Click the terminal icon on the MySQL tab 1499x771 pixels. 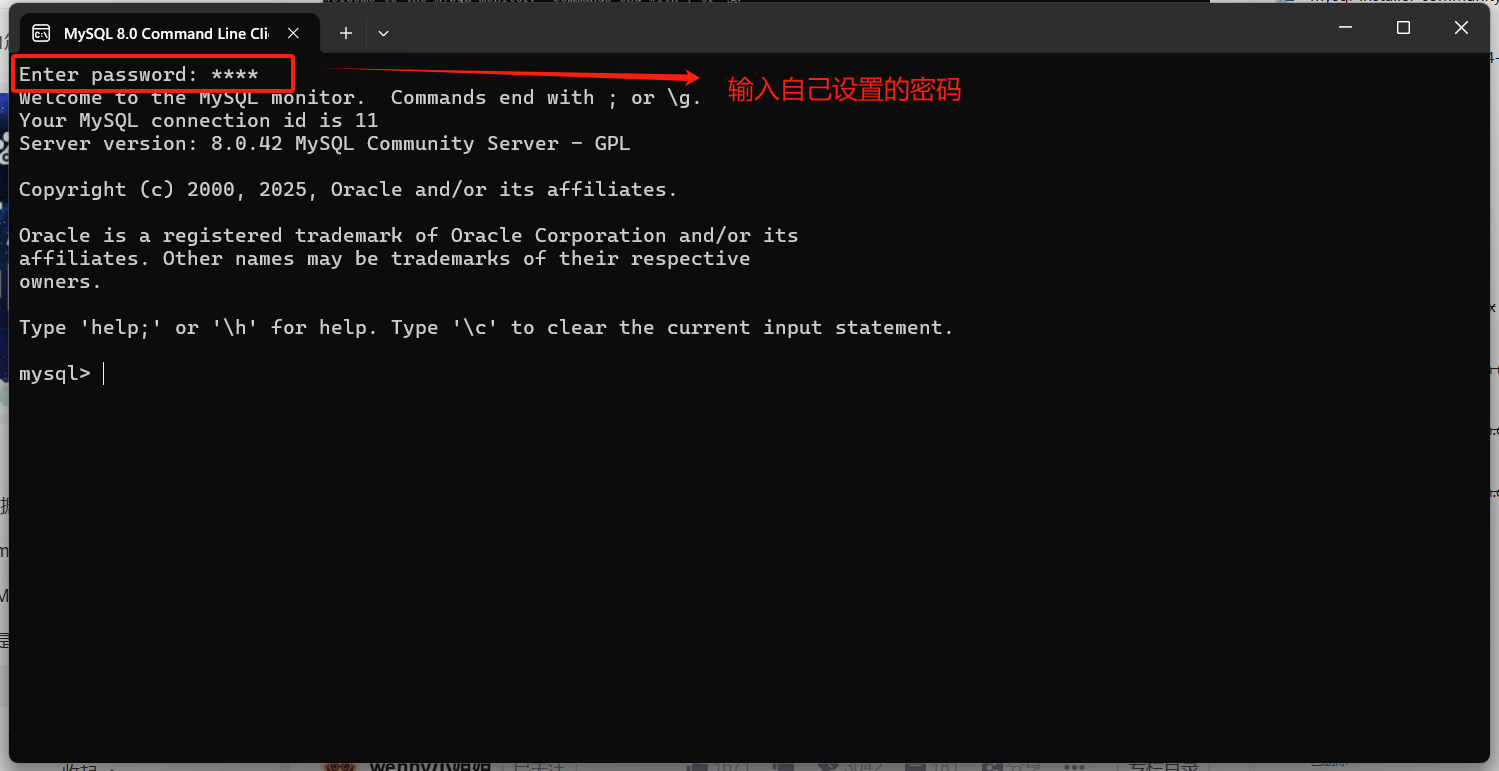point(41,32)
